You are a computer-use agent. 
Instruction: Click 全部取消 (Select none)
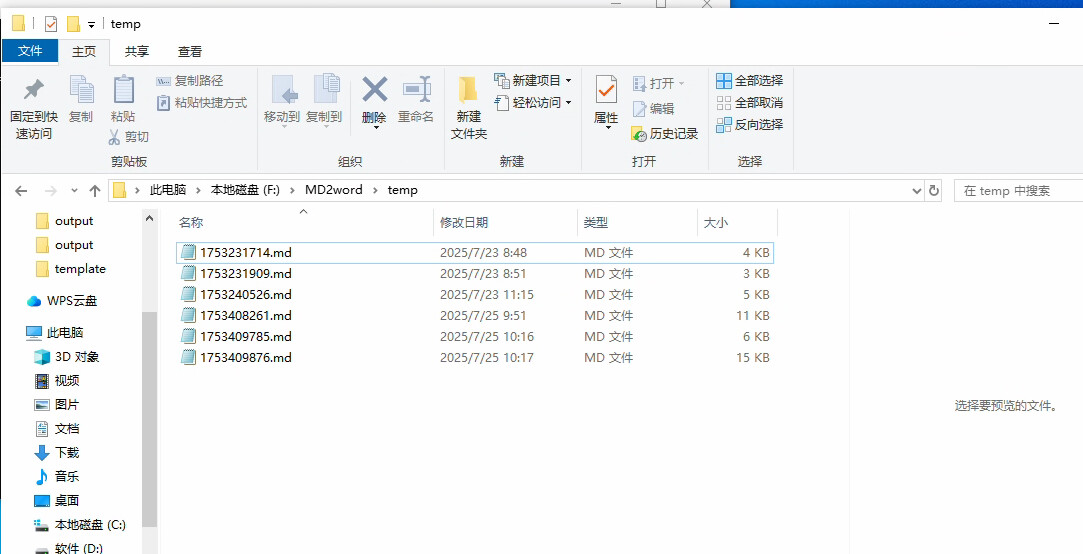coord(749,103)
